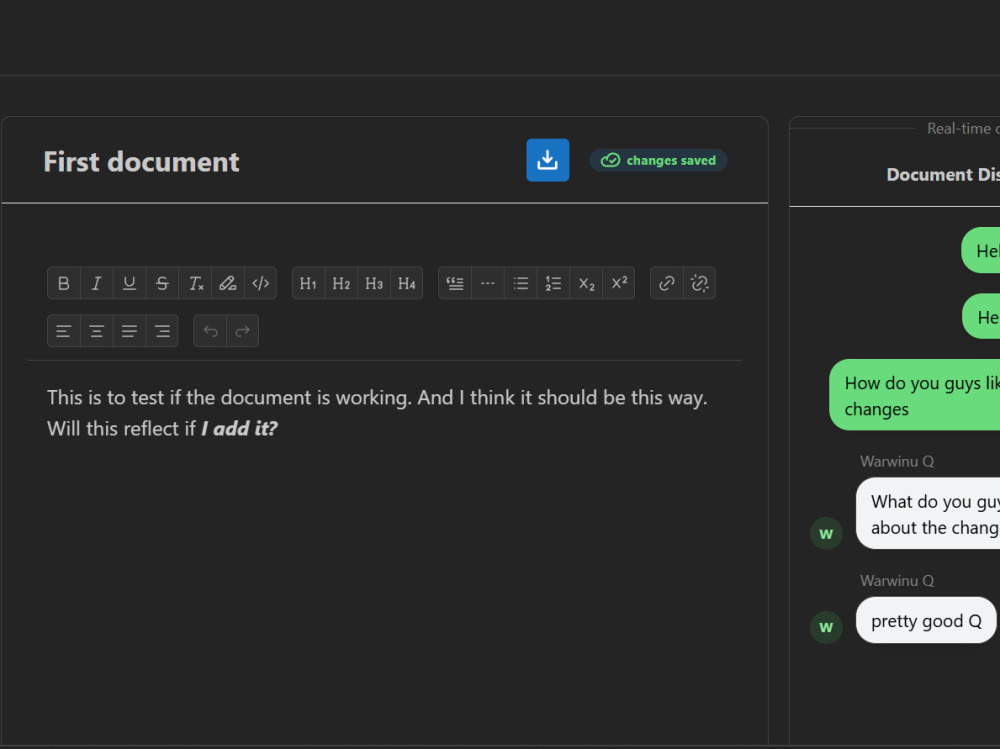Select the 'pretty good Q' chat message
The image size is (1000, 749).
926,621
